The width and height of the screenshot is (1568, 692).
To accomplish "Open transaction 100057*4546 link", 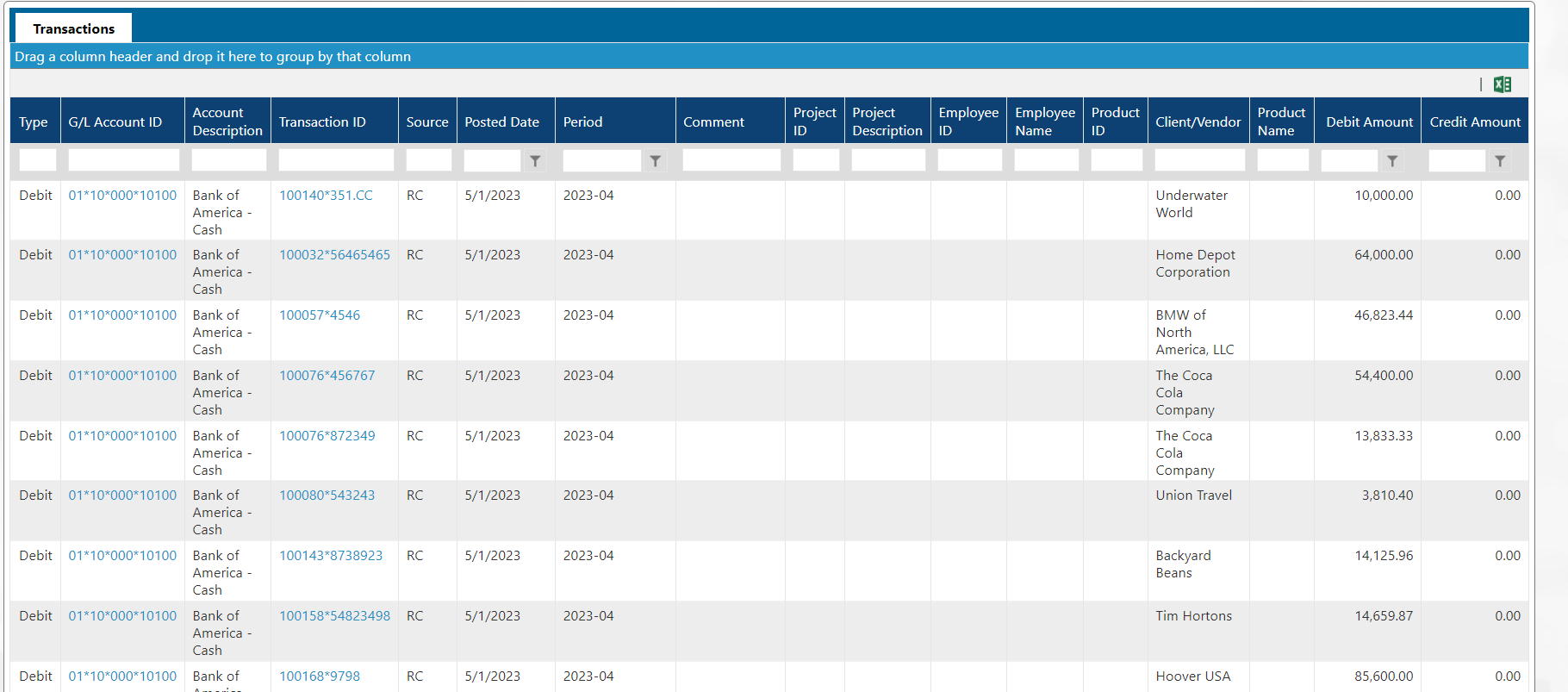I will [x=320, y=315].
